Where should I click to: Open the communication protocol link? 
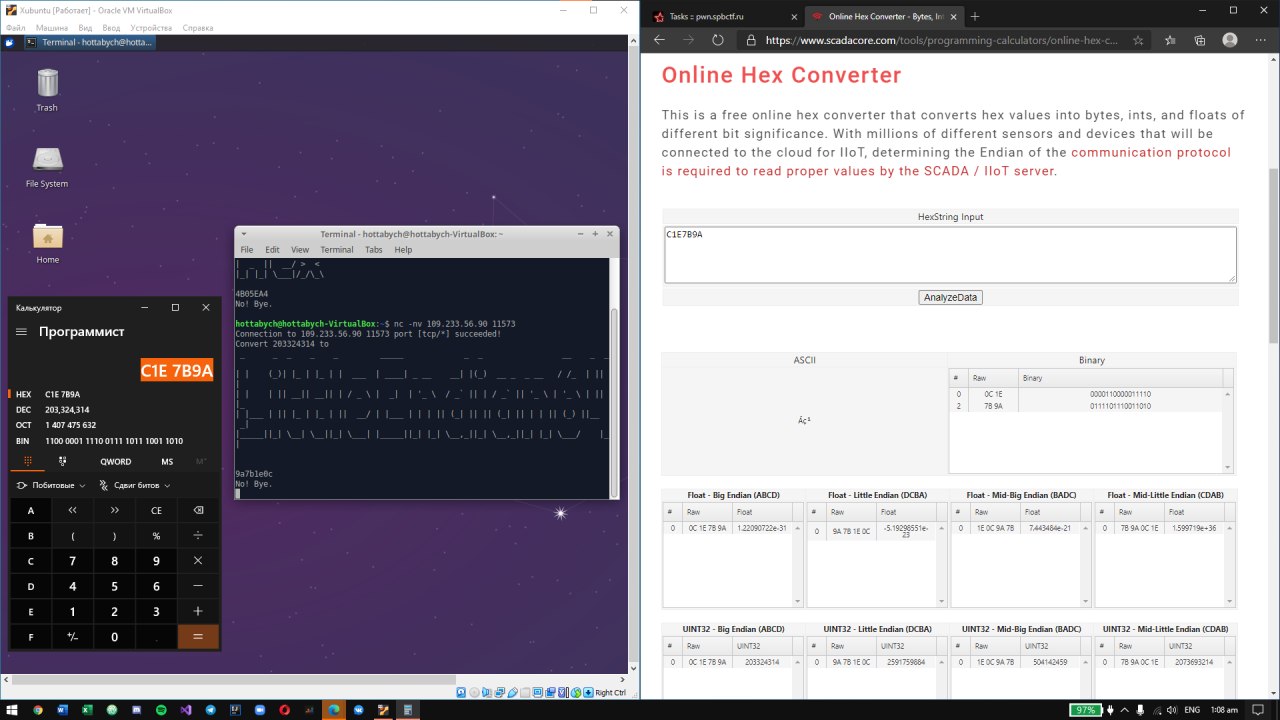click(x=1150, y=153)
